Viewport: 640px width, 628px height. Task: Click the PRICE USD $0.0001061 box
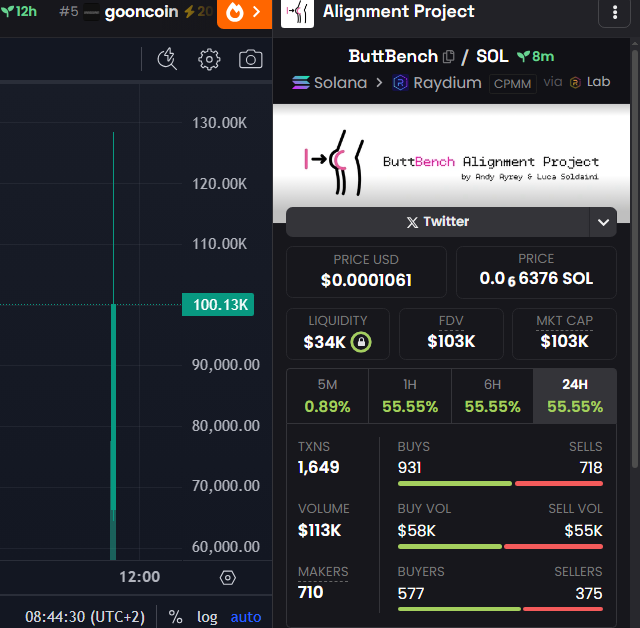click(x=366, y=272)
